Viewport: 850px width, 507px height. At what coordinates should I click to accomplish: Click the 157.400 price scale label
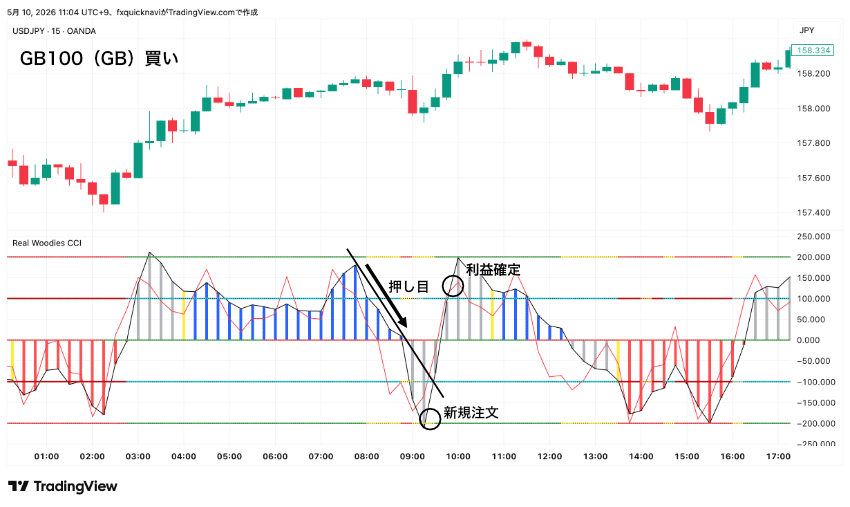[813, 213]
